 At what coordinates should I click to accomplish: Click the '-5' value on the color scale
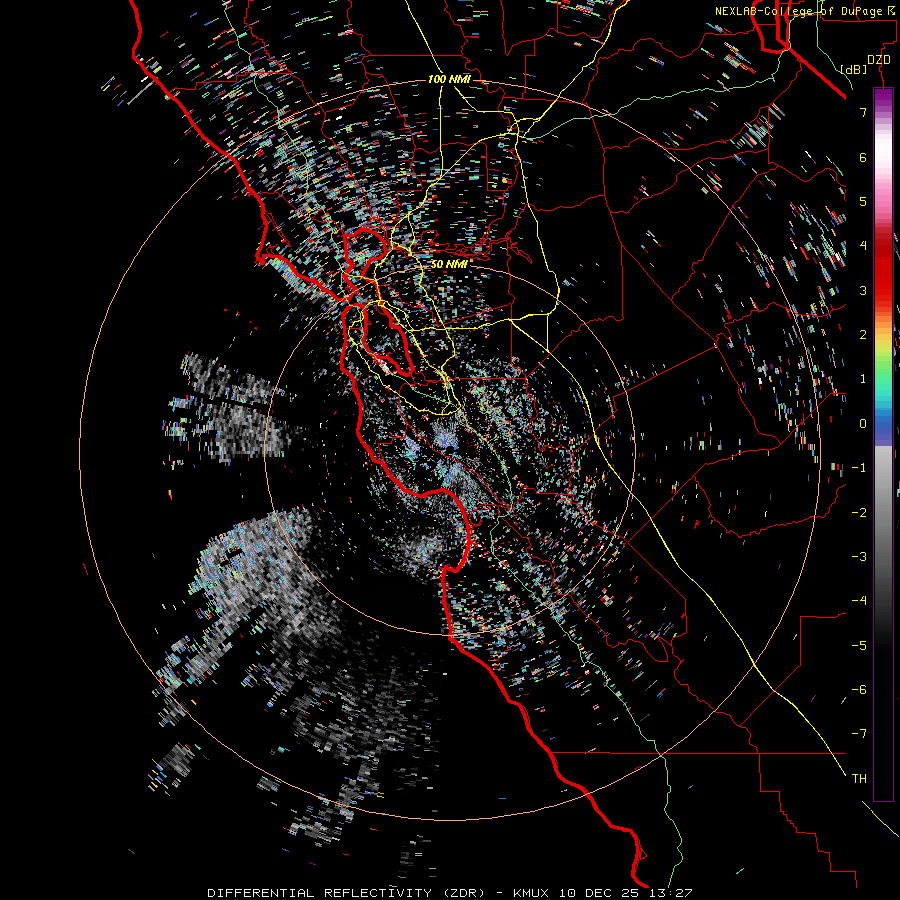point(859,646)
